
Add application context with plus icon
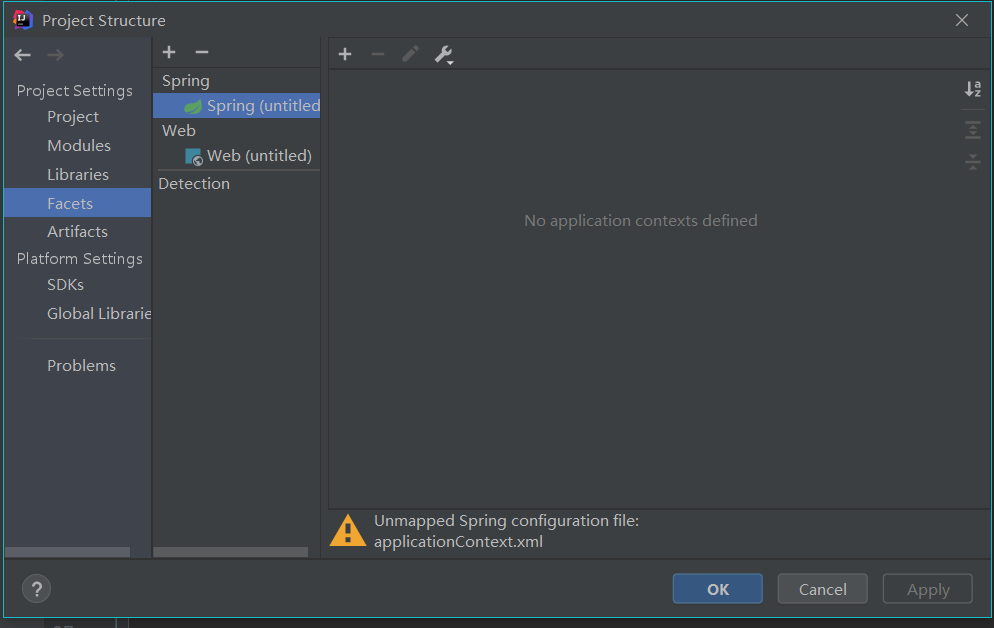click(x=345, y=54)
